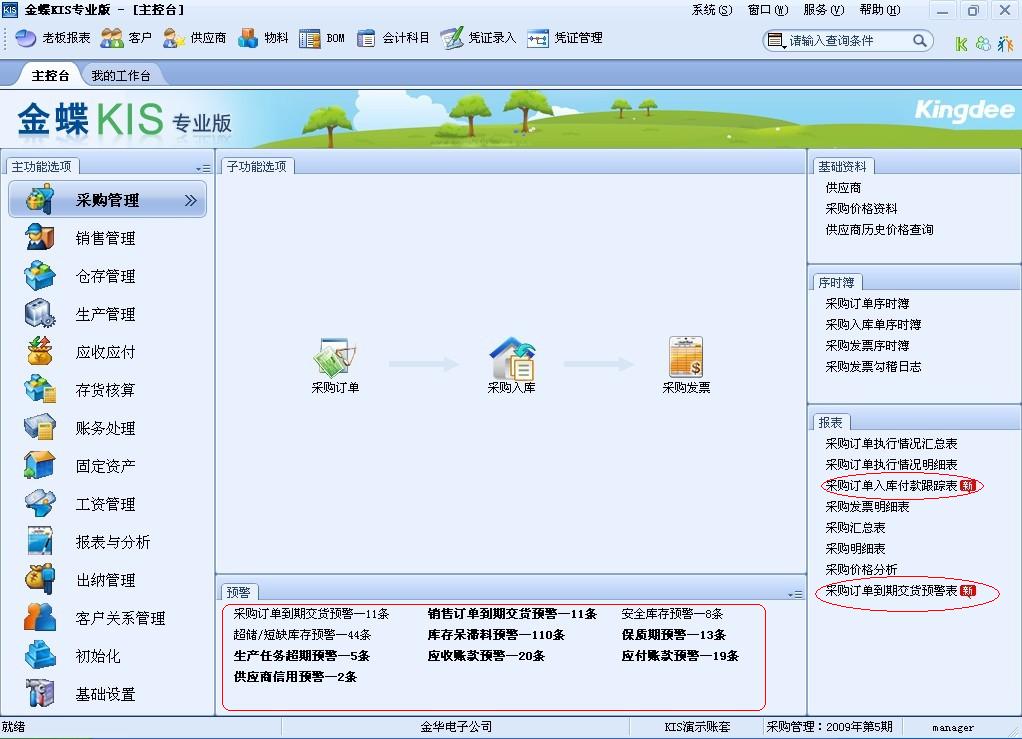Click 超储/短缺库存预警—44条 alert
Screen dimensions: 1022x739
tap(302, 635)
